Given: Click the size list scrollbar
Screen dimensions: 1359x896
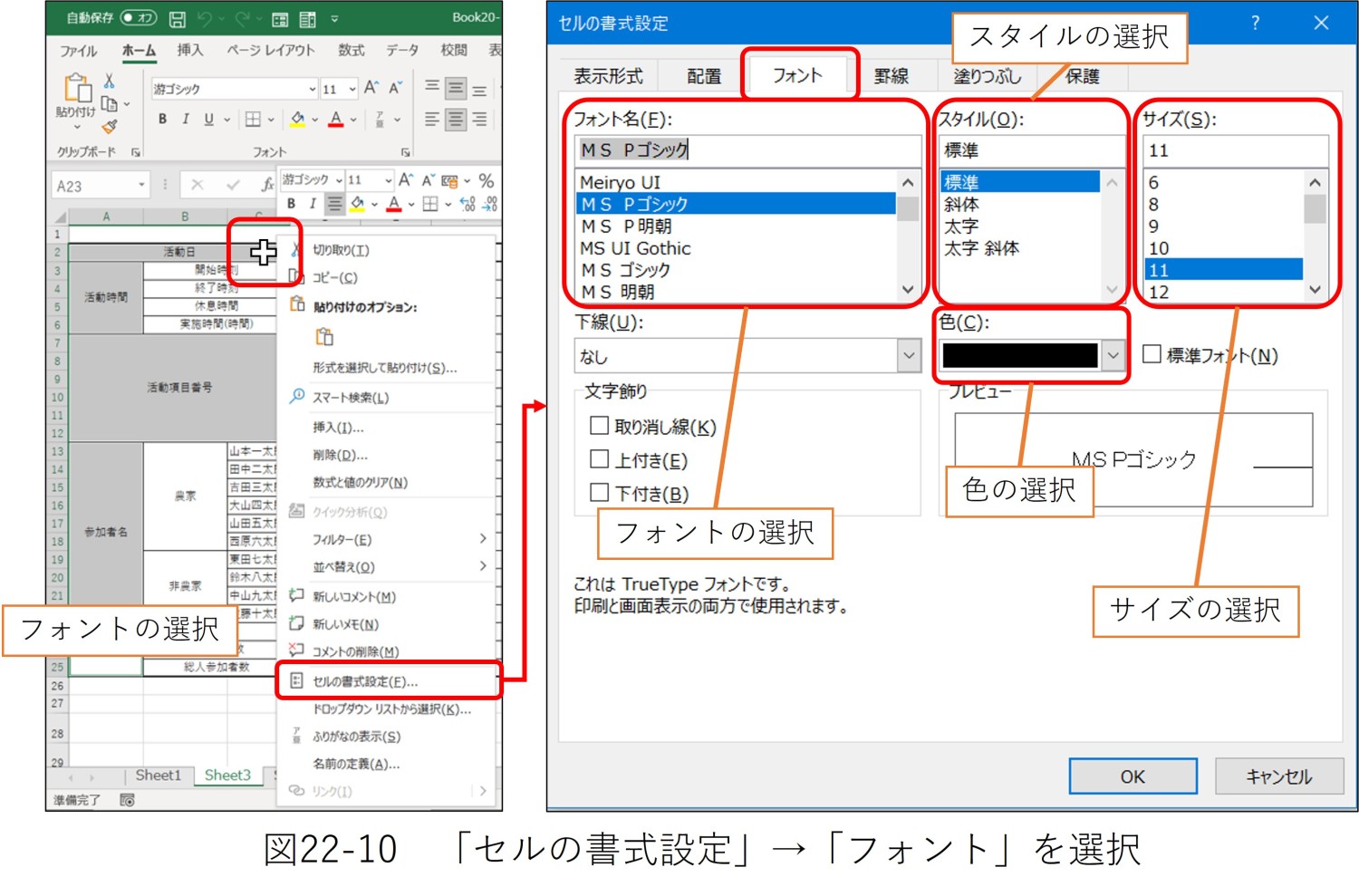Looking at the screenshot, I should 1315,236.
